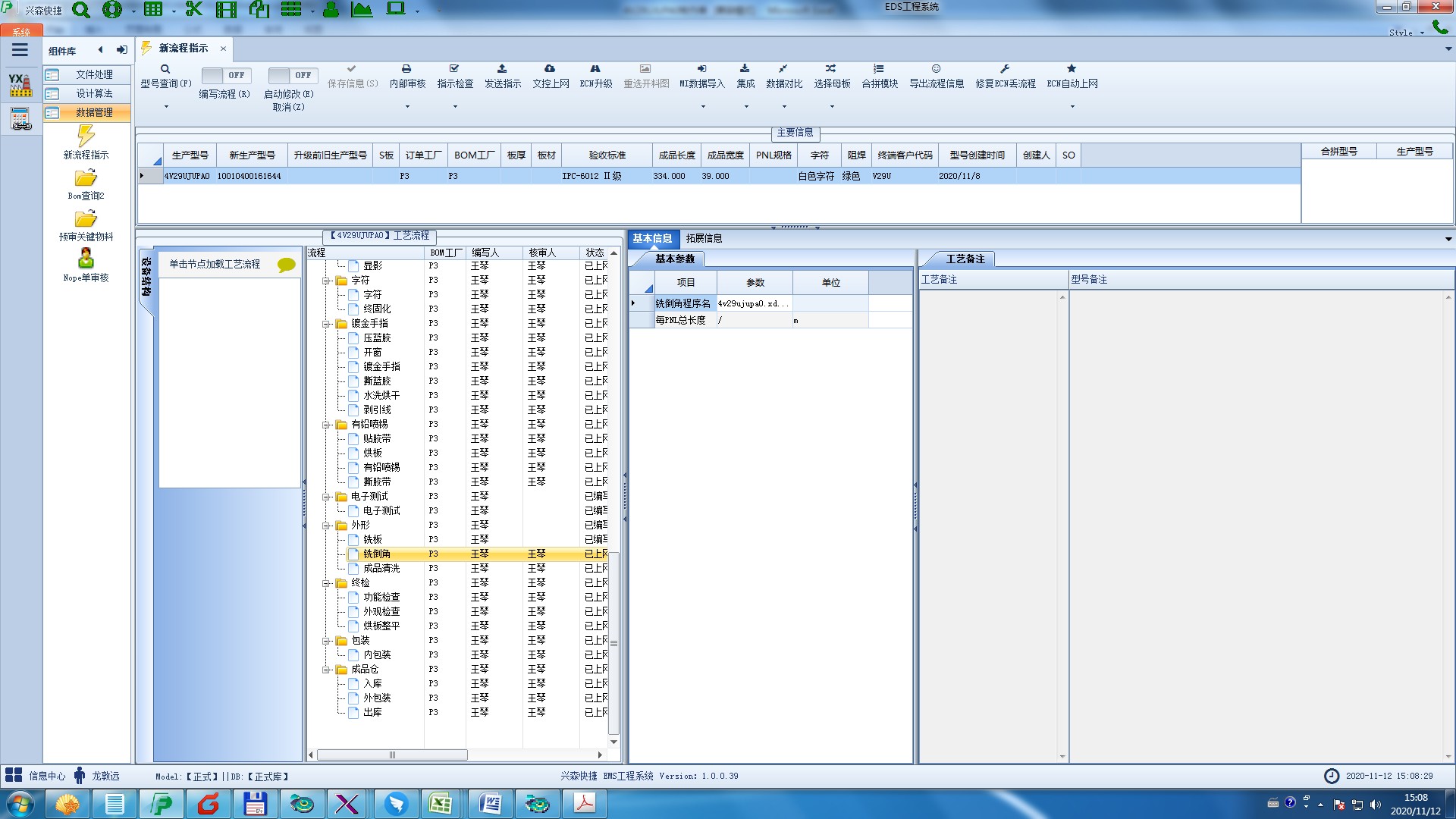
Task: Click the 文控上网 upload icon
Action: [550, 69]
